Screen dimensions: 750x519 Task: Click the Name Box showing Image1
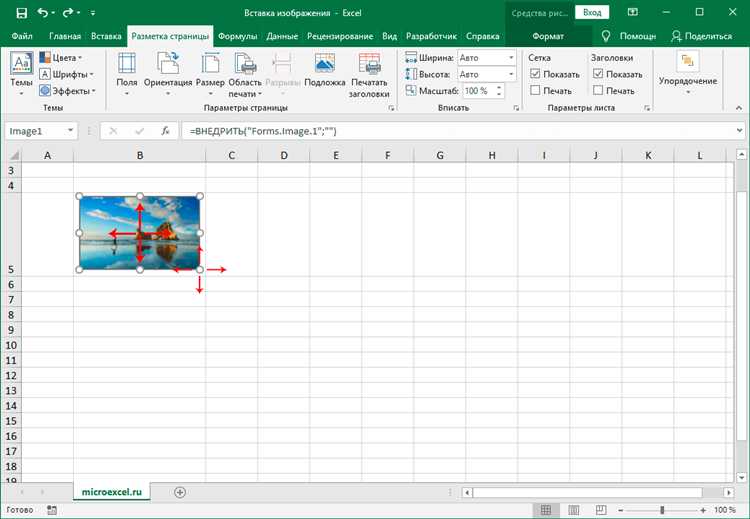pyautogui.click(x=35, y=131)
